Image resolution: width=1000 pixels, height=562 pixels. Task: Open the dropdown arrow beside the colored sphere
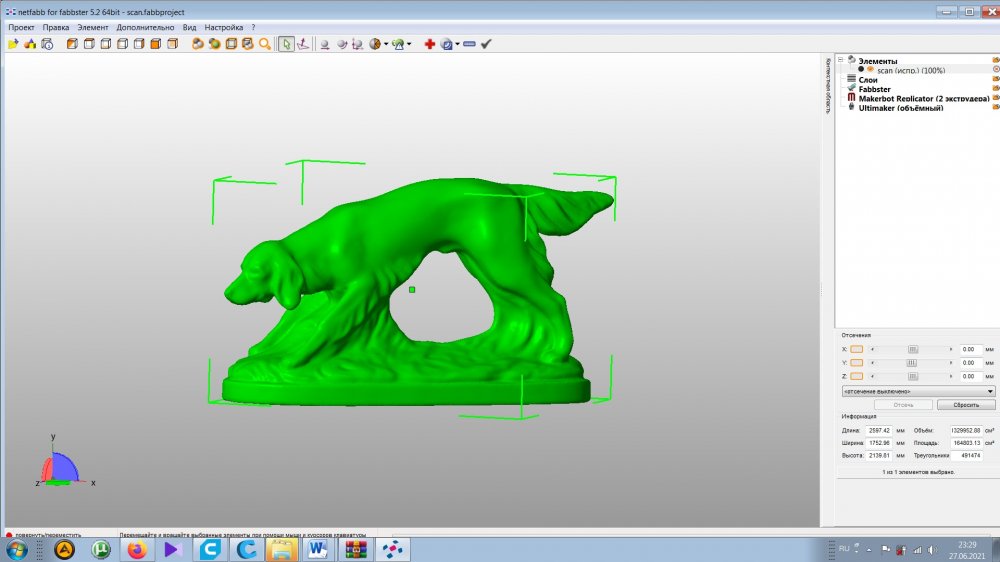(x=386, y=44)
